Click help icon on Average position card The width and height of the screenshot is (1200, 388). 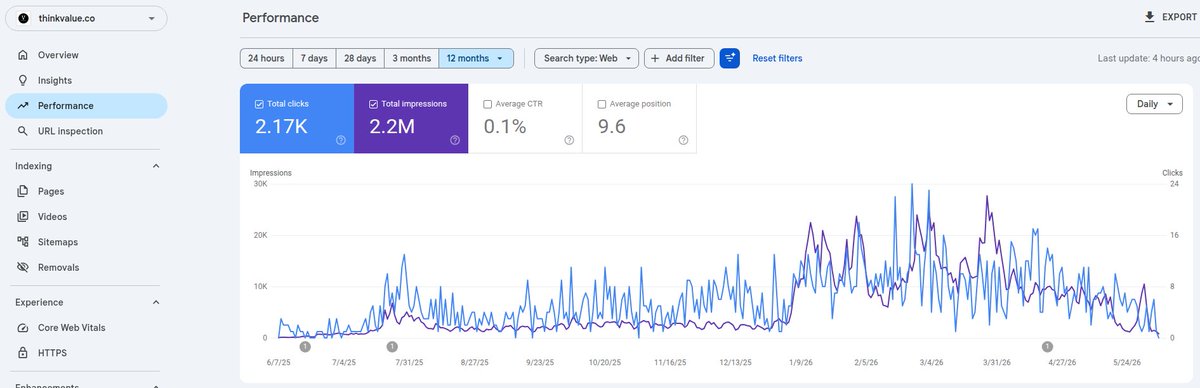point(683,140)
